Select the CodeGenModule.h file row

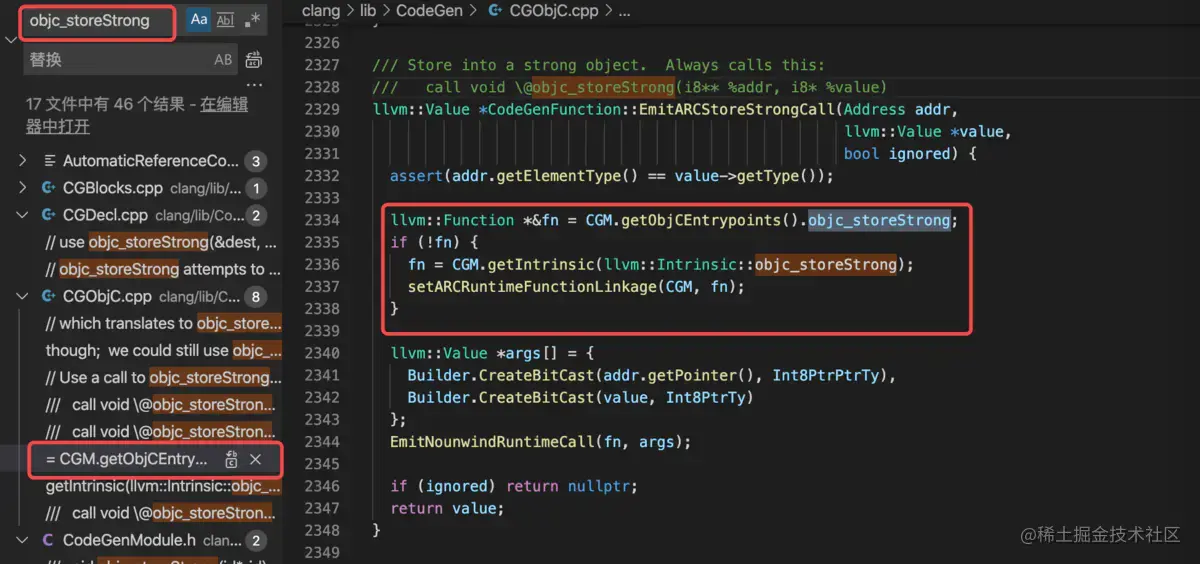tap(142, 541)
